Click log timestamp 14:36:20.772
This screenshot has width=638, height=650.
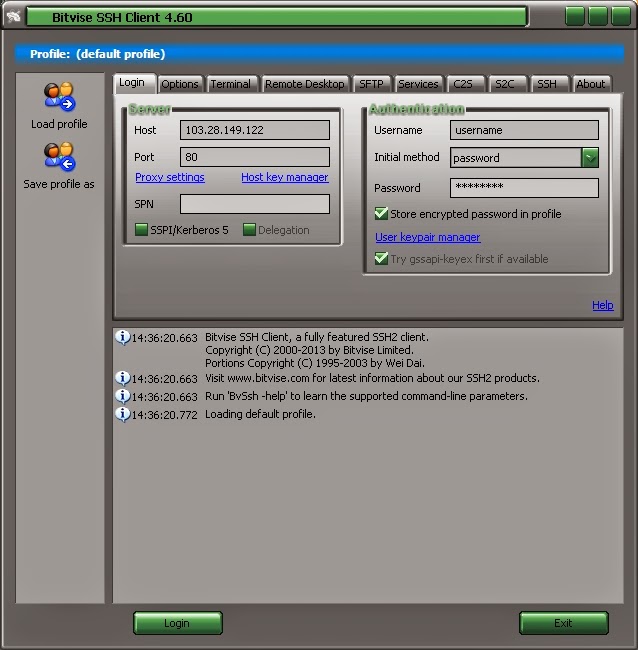[165, 415]
